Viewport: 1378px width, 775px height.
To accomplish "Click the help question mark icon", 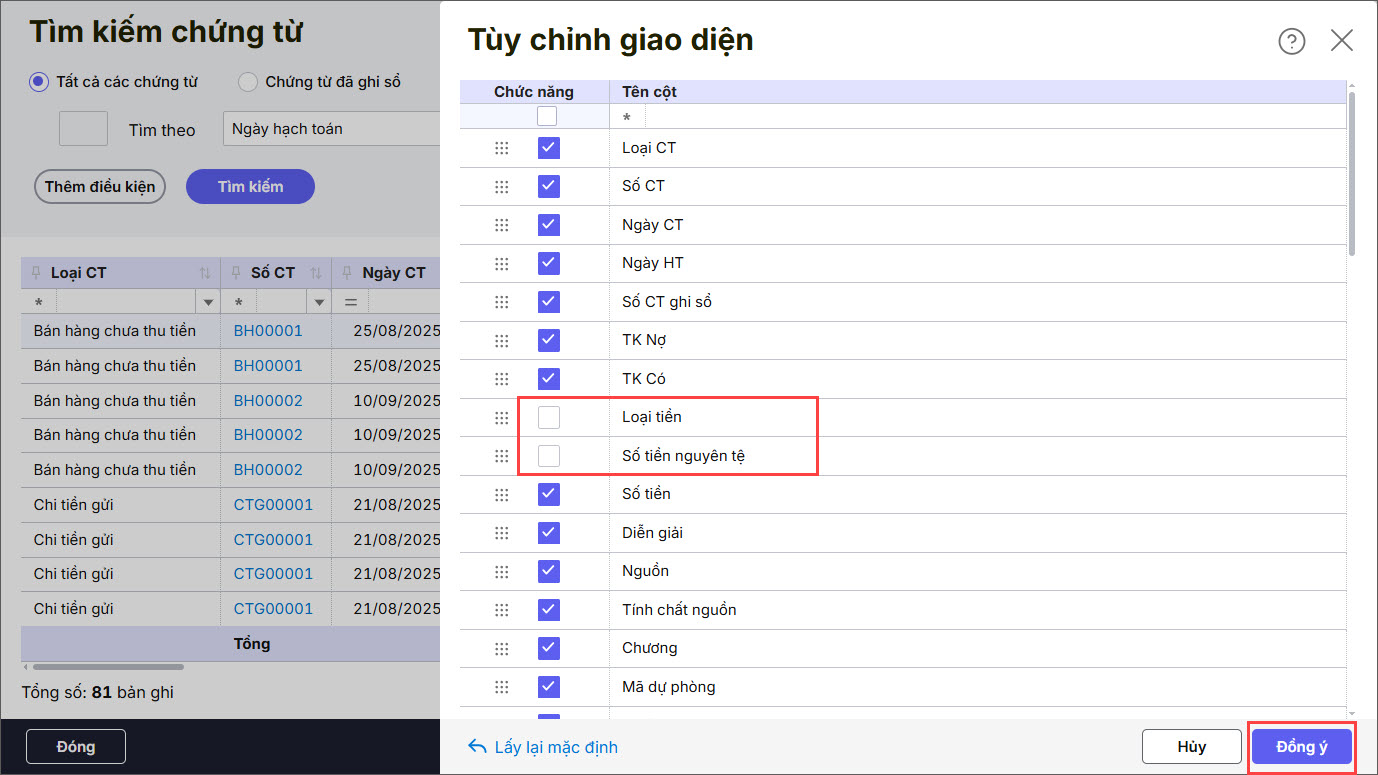I will point(1291,41).
